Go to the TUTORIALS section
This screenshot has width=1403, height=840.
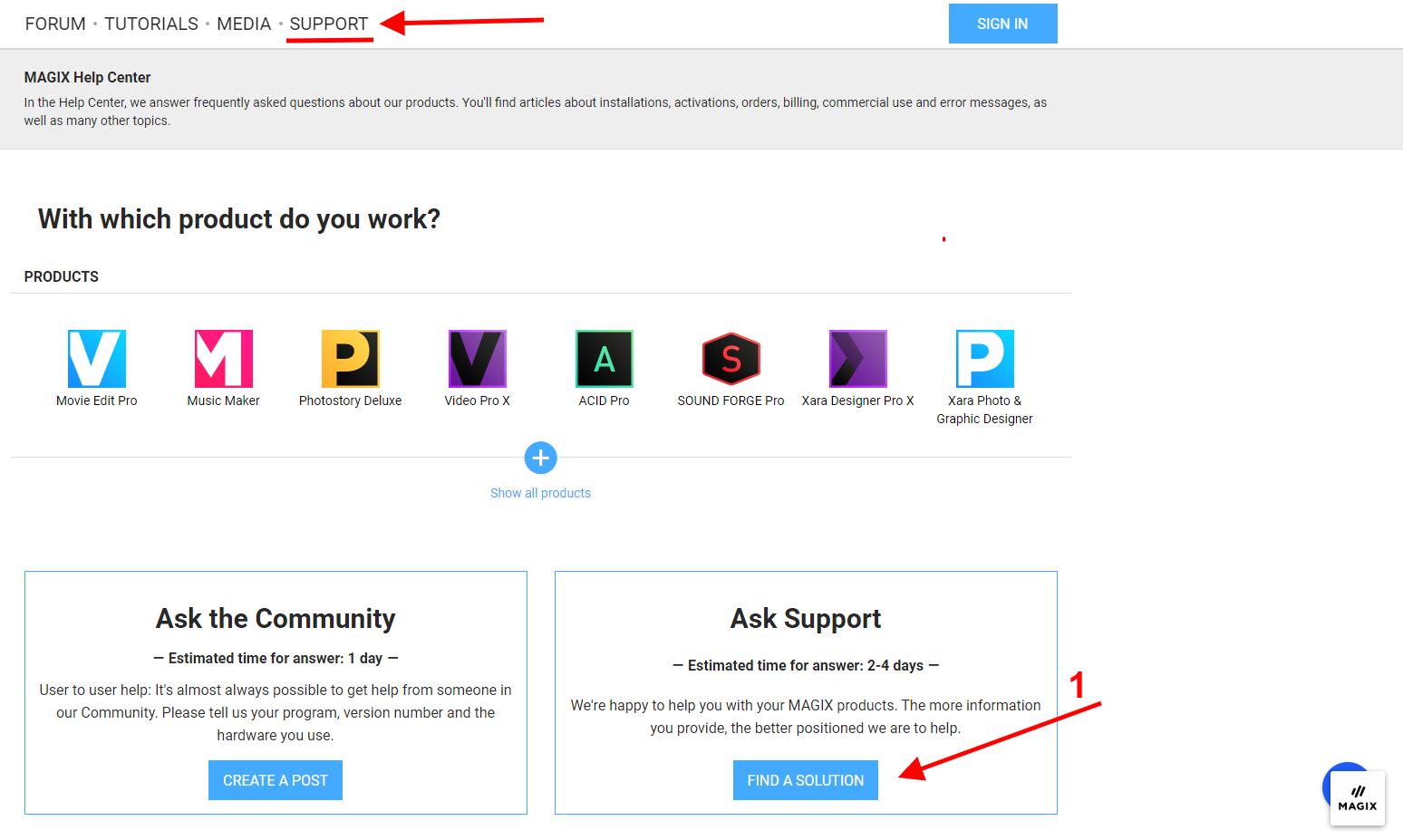(x=151, y=24)
